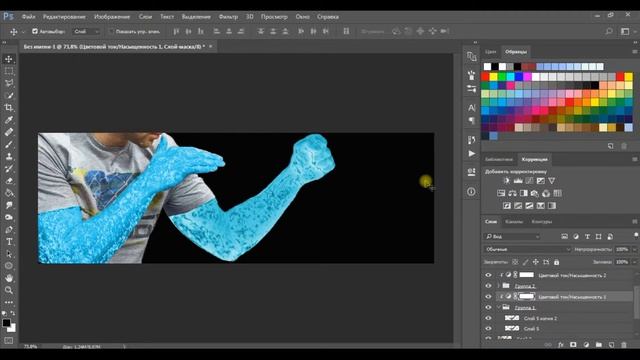Open the Swatches panel flyout menu
This screenshot has width=640, height=360.
pos(635,52)
